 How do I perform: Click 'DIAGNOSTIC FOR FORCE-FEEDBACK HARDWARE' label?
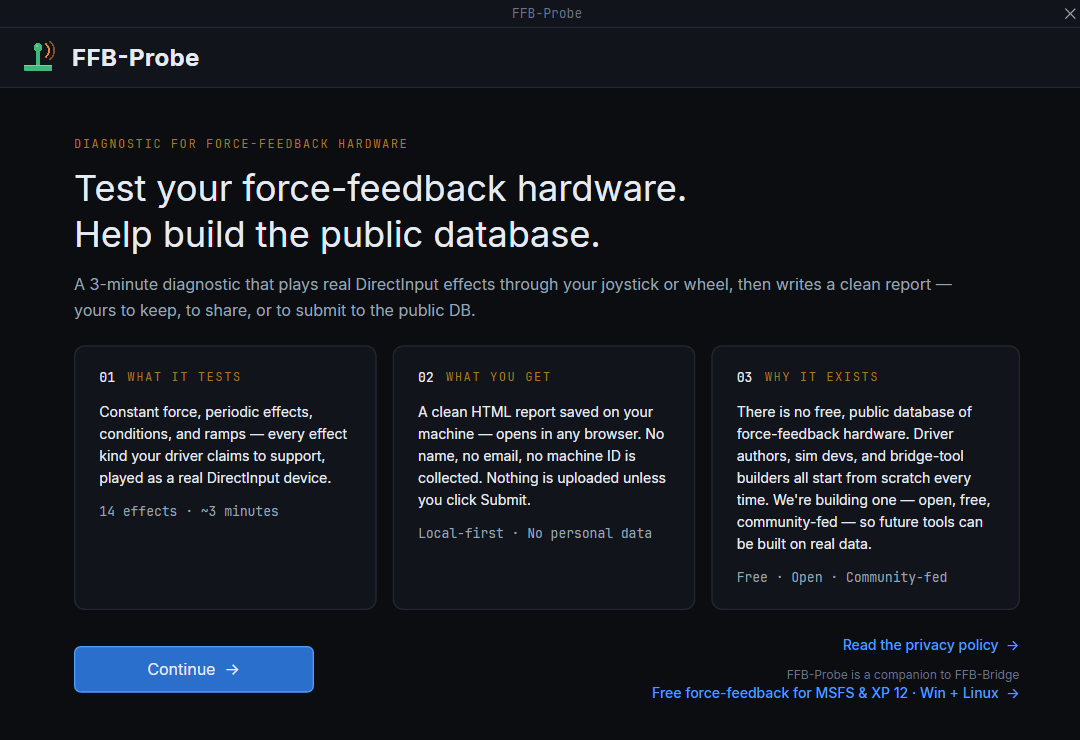241,144
